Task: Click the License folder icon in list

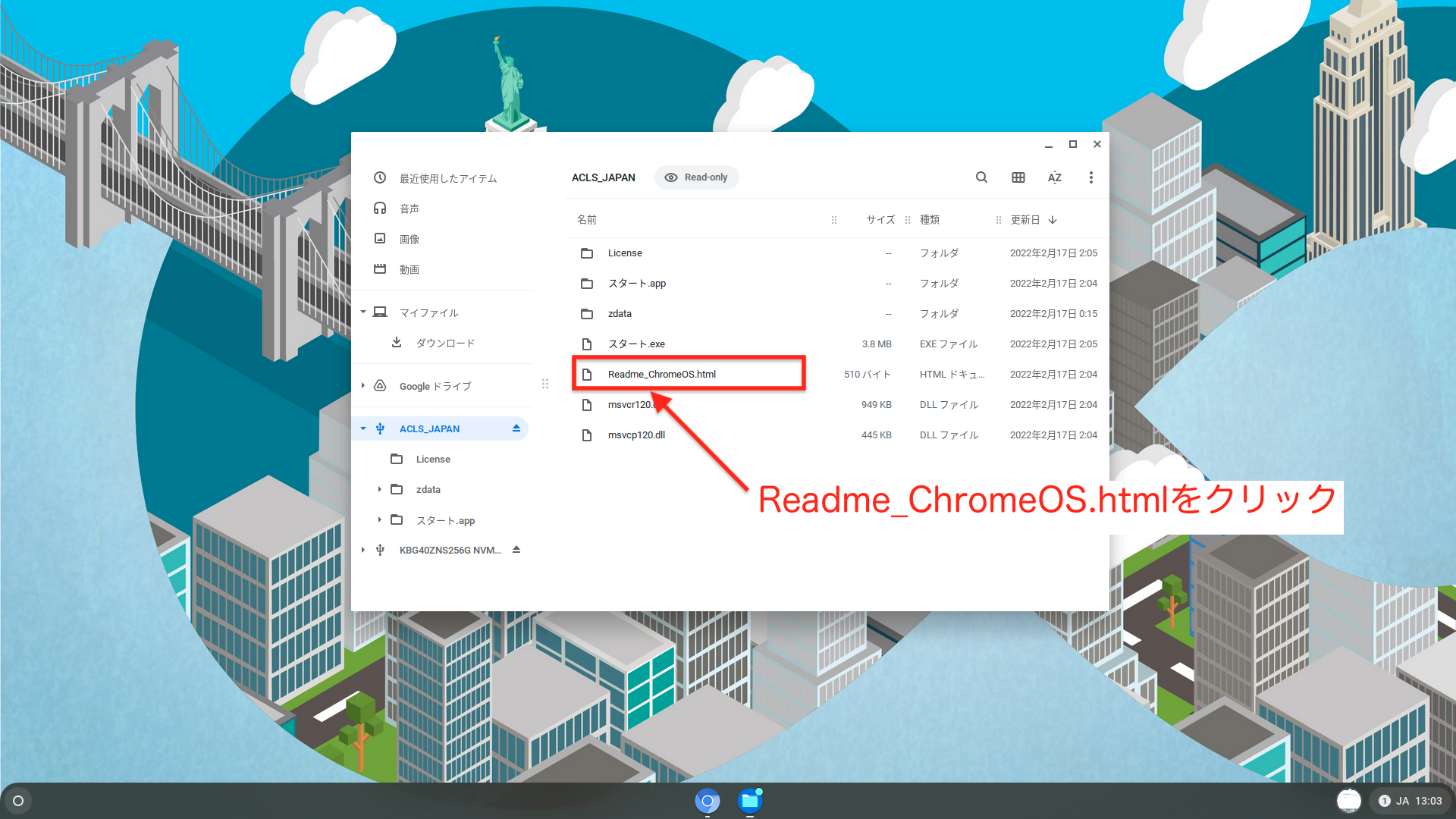Action: tap(587, 253)
